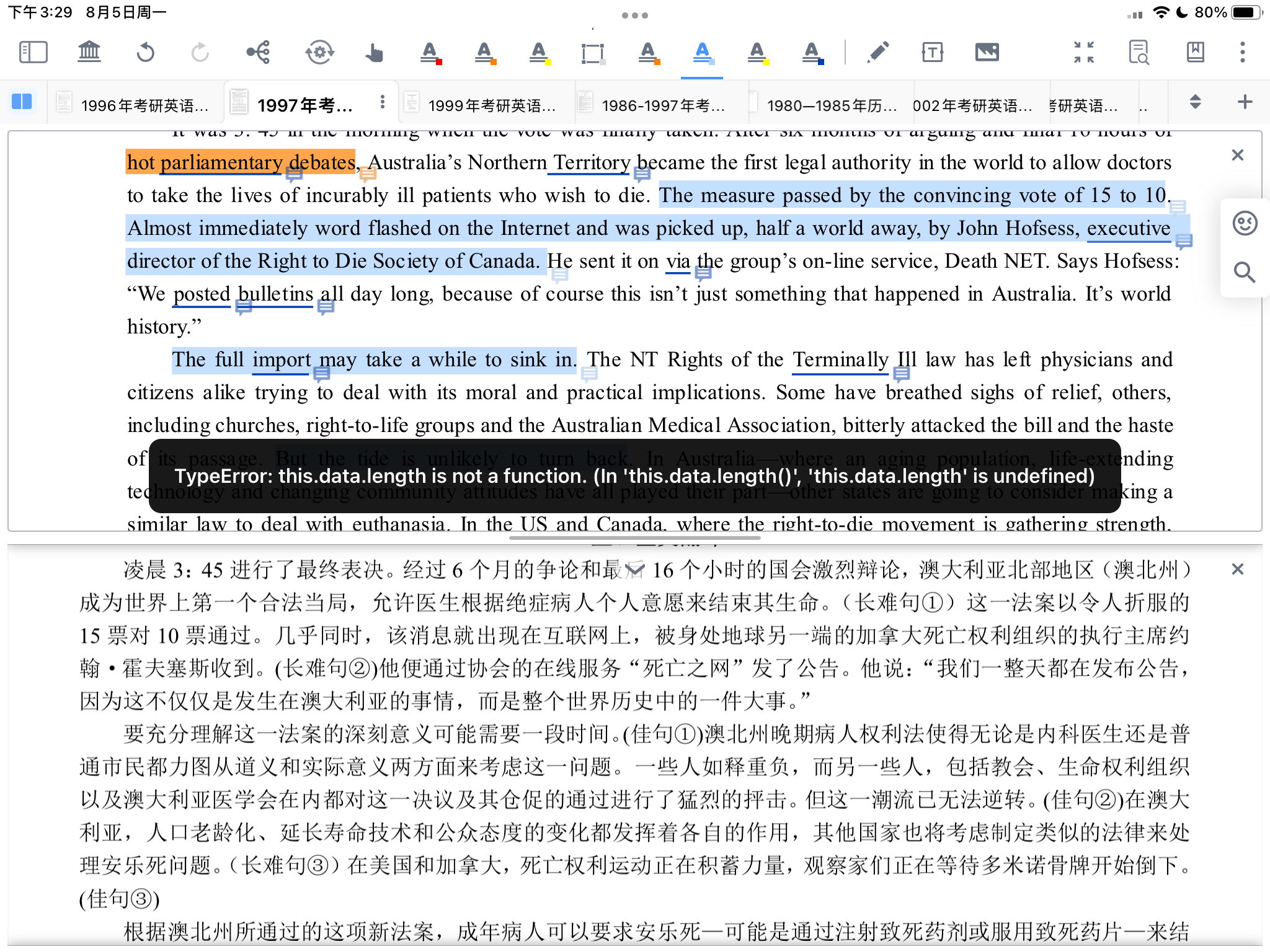Open the note icon under 'import'
The width and height of the screenshot is (1270, 952).
[x=321, y=373]
